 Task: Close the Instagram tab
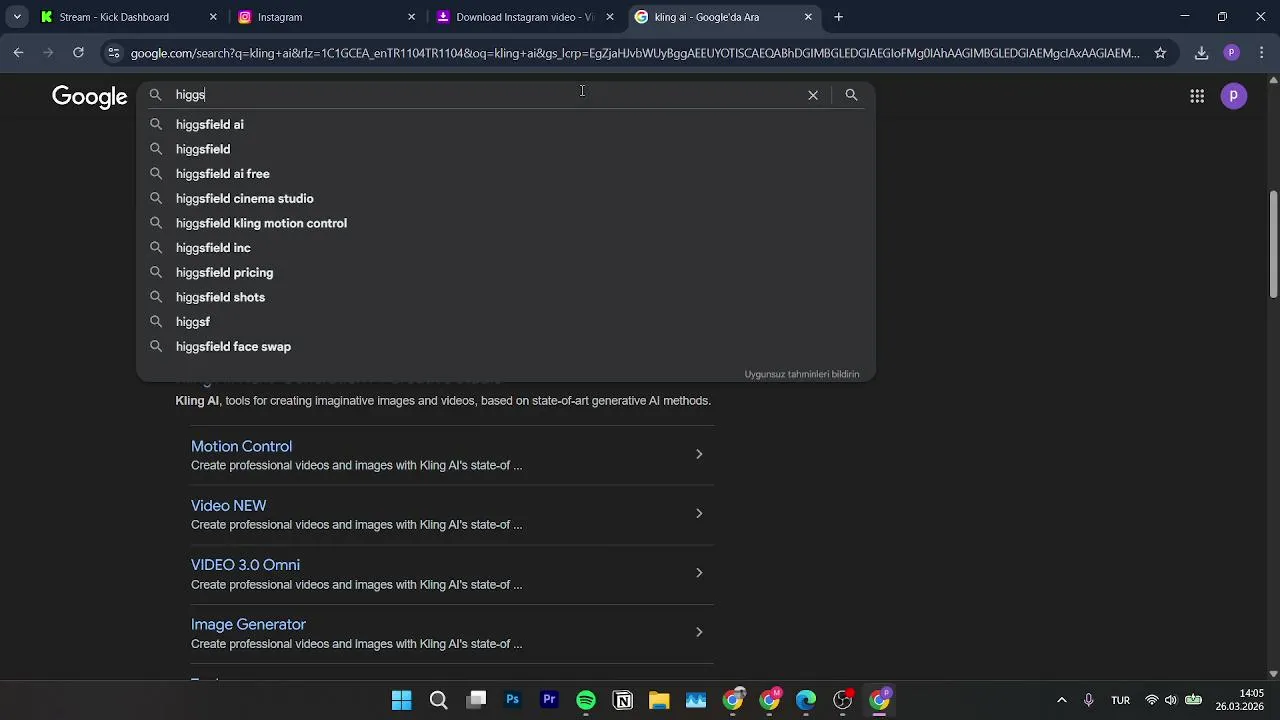click(411, 17)
